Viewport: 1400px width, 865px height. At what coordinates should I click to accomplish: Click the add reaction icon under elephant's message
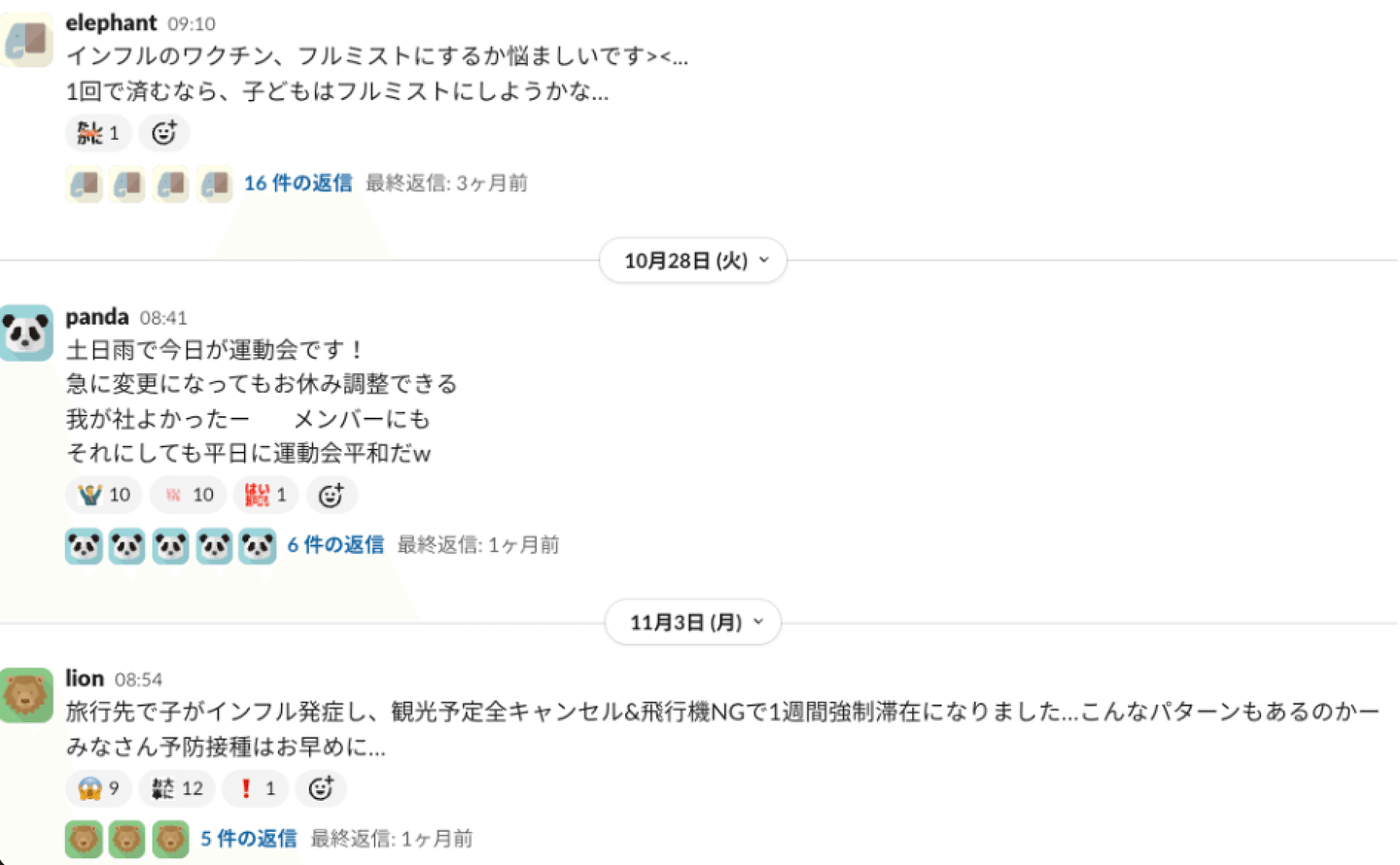[x=163, y=133]
